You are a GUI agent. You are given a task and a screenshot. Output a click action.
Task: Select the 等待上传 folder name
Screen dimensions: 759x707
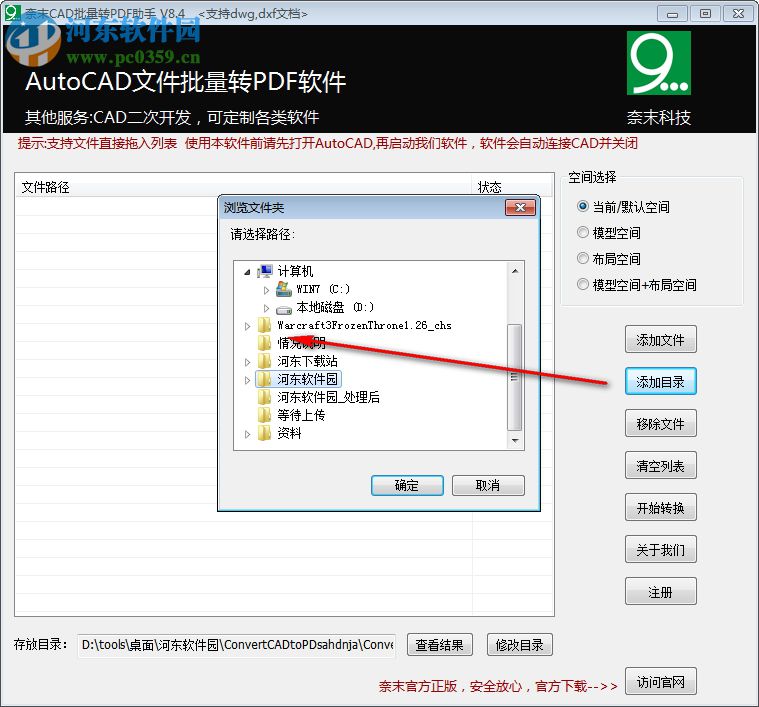tap(301, 415)
